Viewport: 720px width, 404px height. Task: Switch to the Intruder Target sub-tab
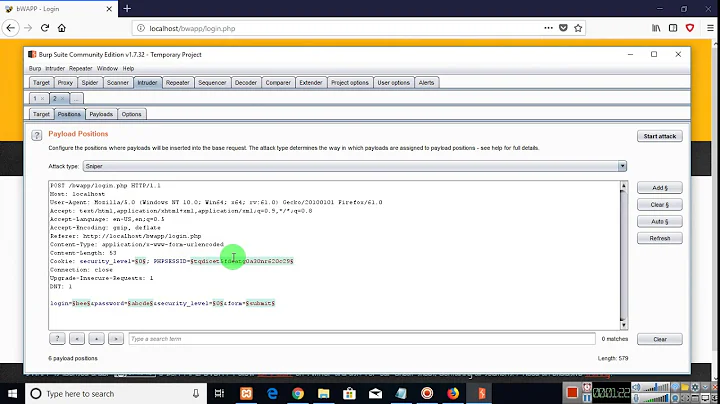(x=41, y=114)
